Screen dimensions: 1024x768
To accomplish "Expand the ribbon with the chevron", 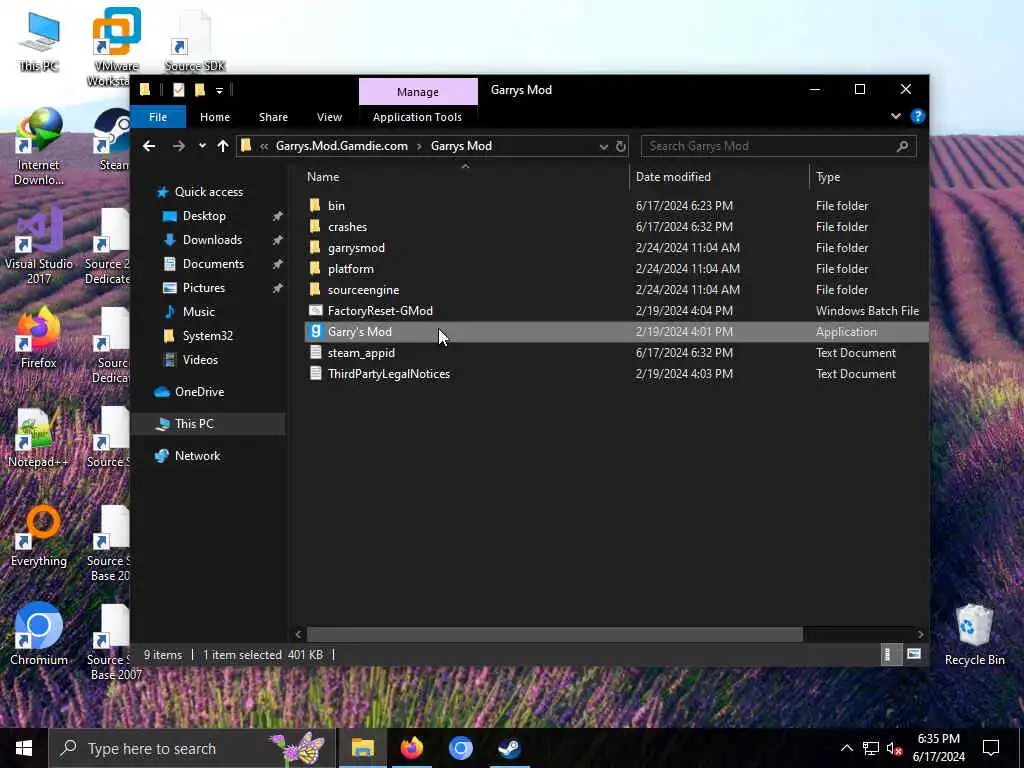I will pyautogui.click(x=896, y=116).
